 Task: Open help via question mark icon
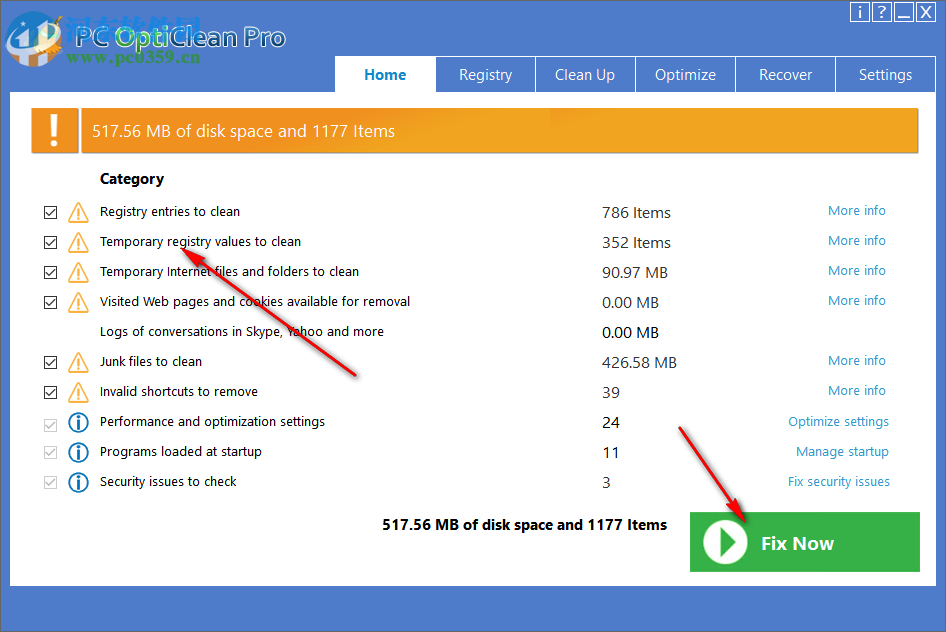[x=881, y=12]
